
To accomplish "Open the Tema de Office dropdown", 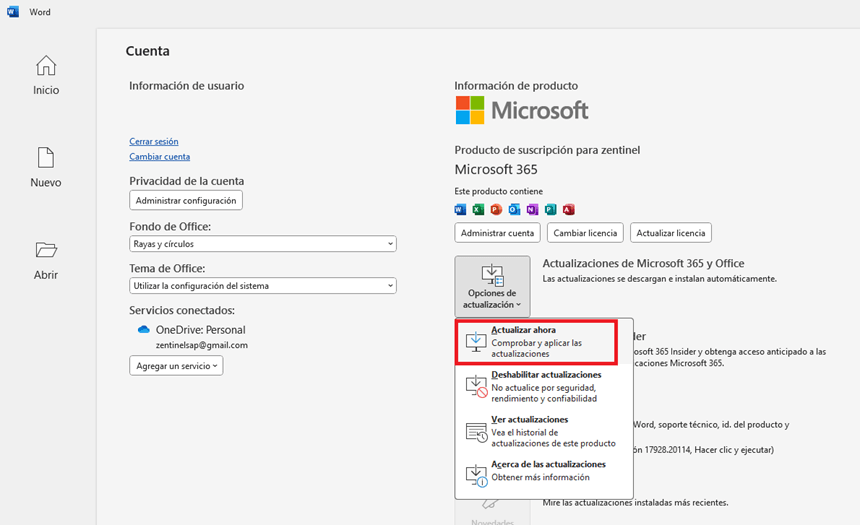I will click(x=263, y=286).
